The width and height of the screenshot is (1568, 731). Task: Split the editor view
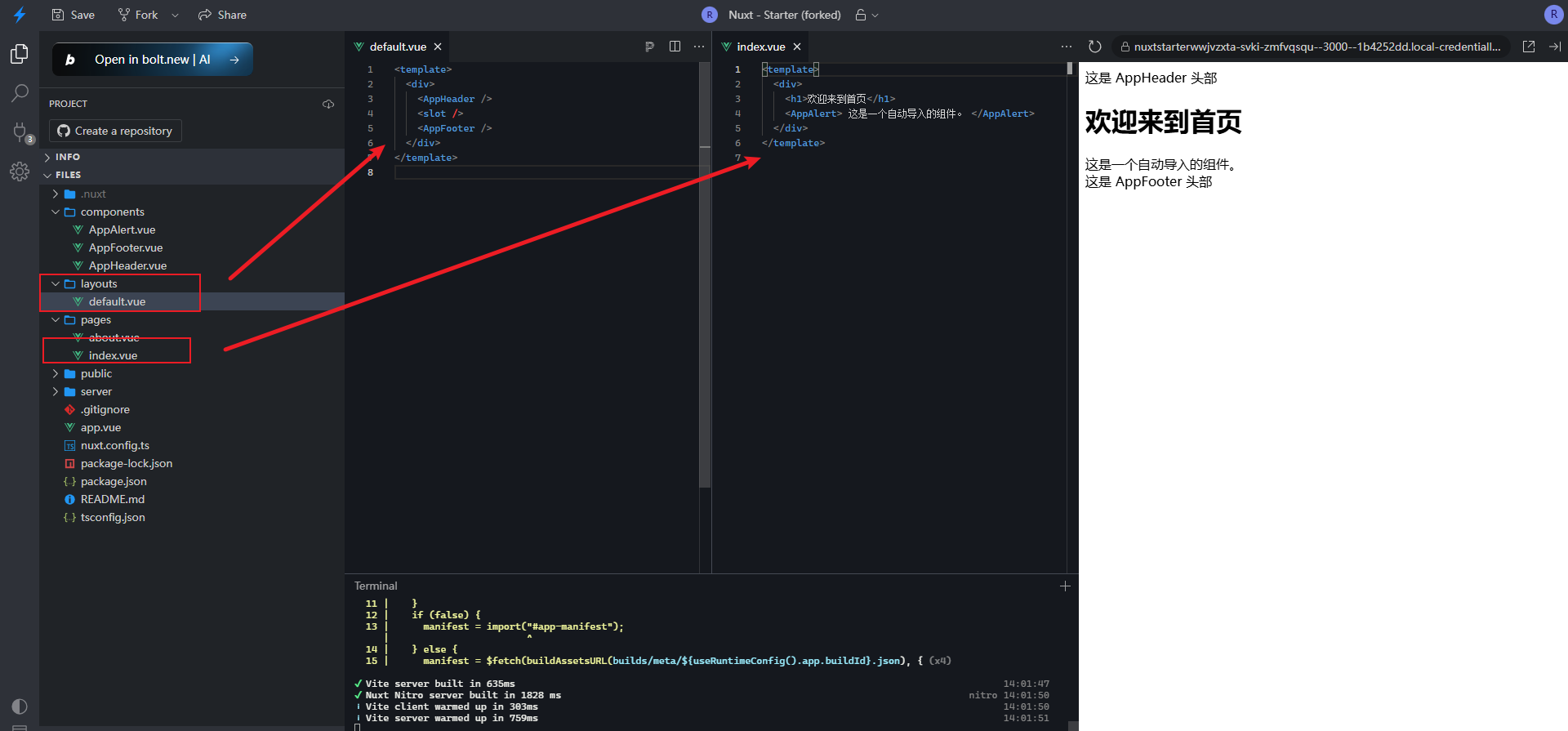coord(675,47)
